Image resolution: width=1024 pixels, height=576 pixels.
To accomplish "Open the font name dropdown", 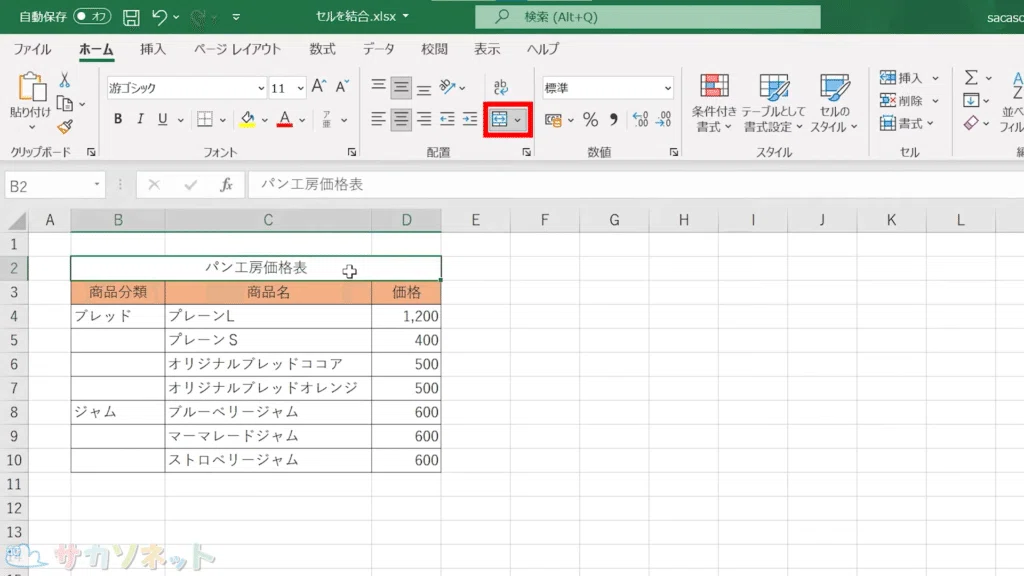I will (261, 88).
